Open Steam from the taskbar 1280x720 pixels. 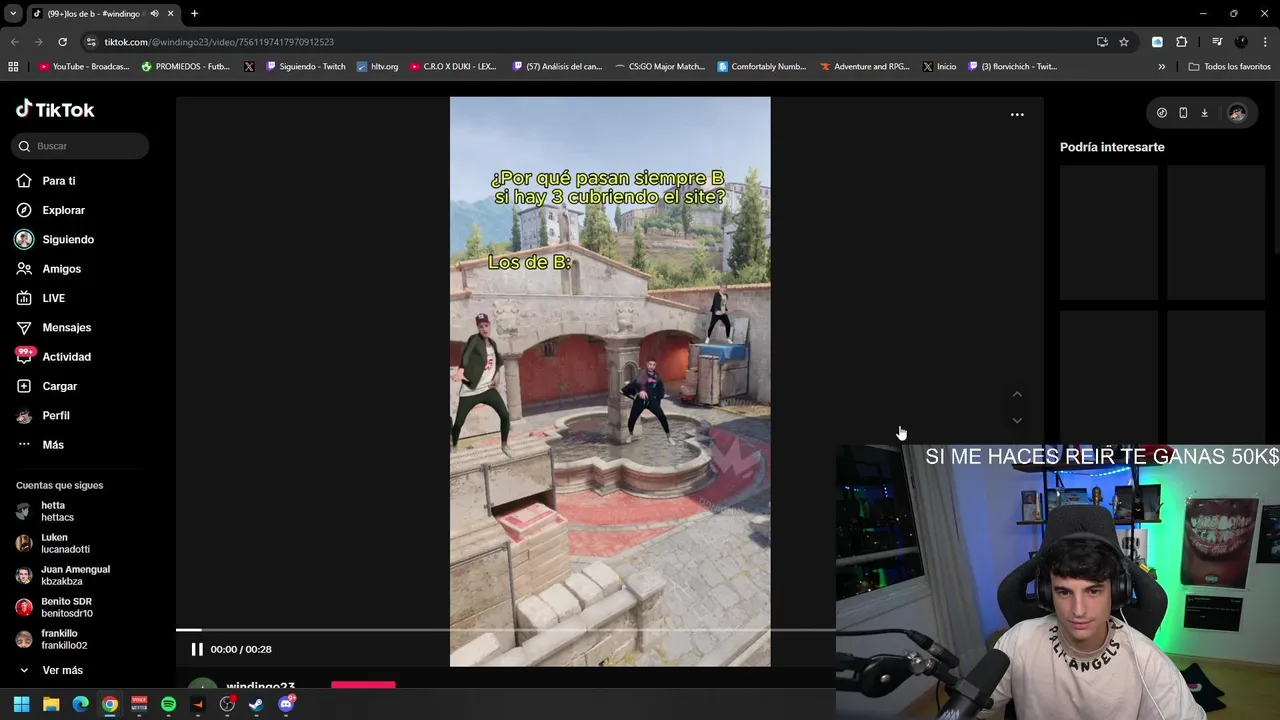[x=256, y=704]
